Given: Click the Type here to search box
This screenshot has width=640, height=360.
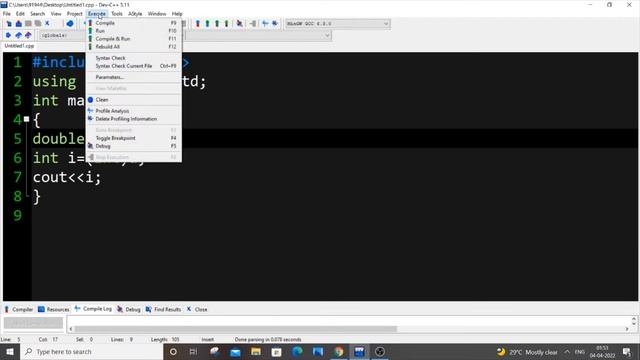Looking at the screenshot, I should coord(91,351).
